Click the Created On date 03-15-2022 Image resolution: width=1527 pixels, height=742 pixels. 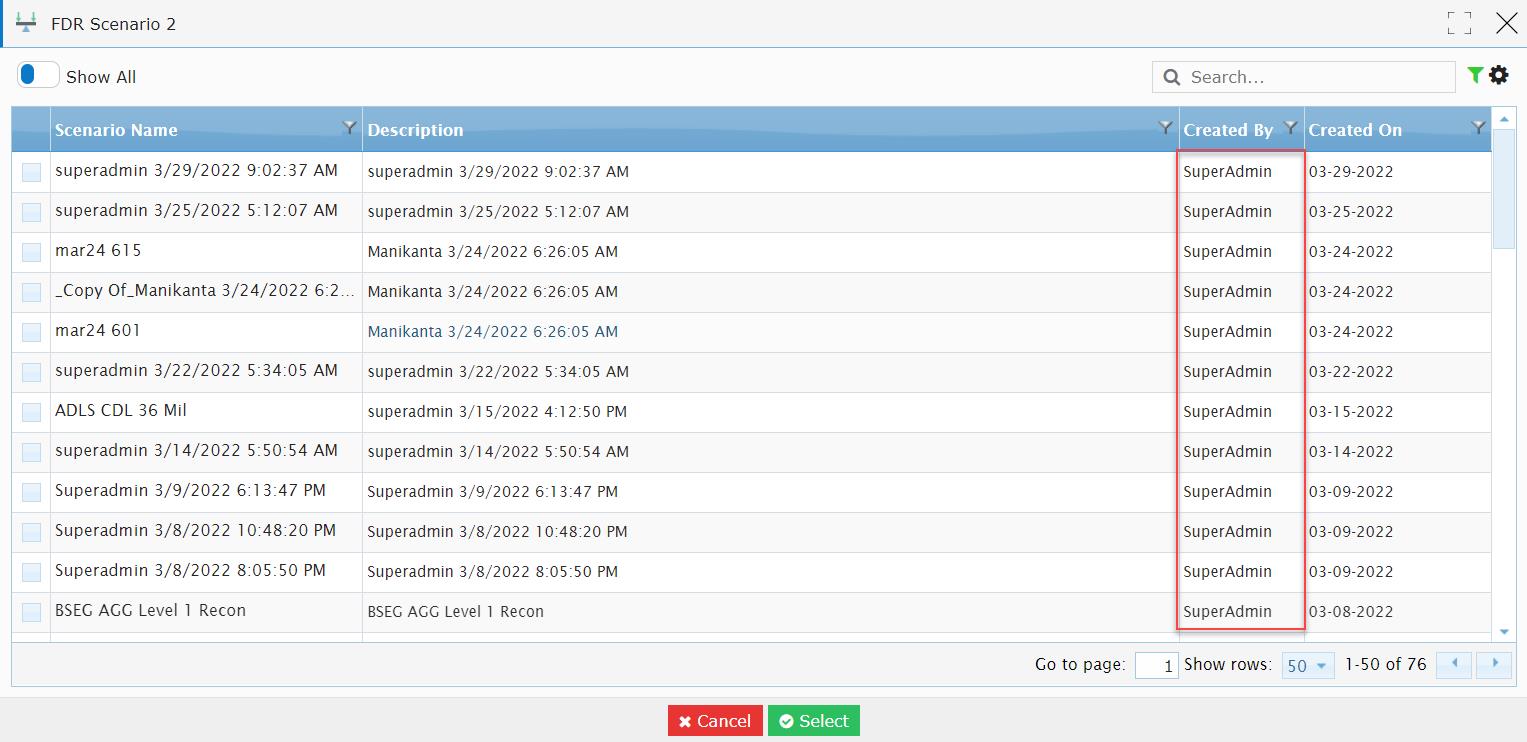click(x=1351, y=411)
